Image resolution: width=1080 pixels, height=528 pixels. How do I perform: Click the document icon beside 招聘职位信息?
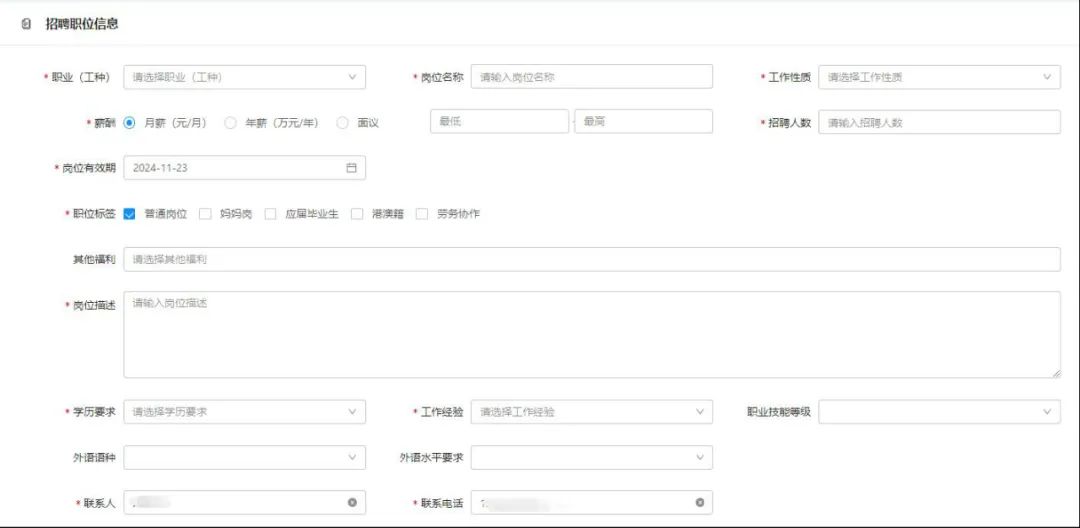[x=26, y=23]
